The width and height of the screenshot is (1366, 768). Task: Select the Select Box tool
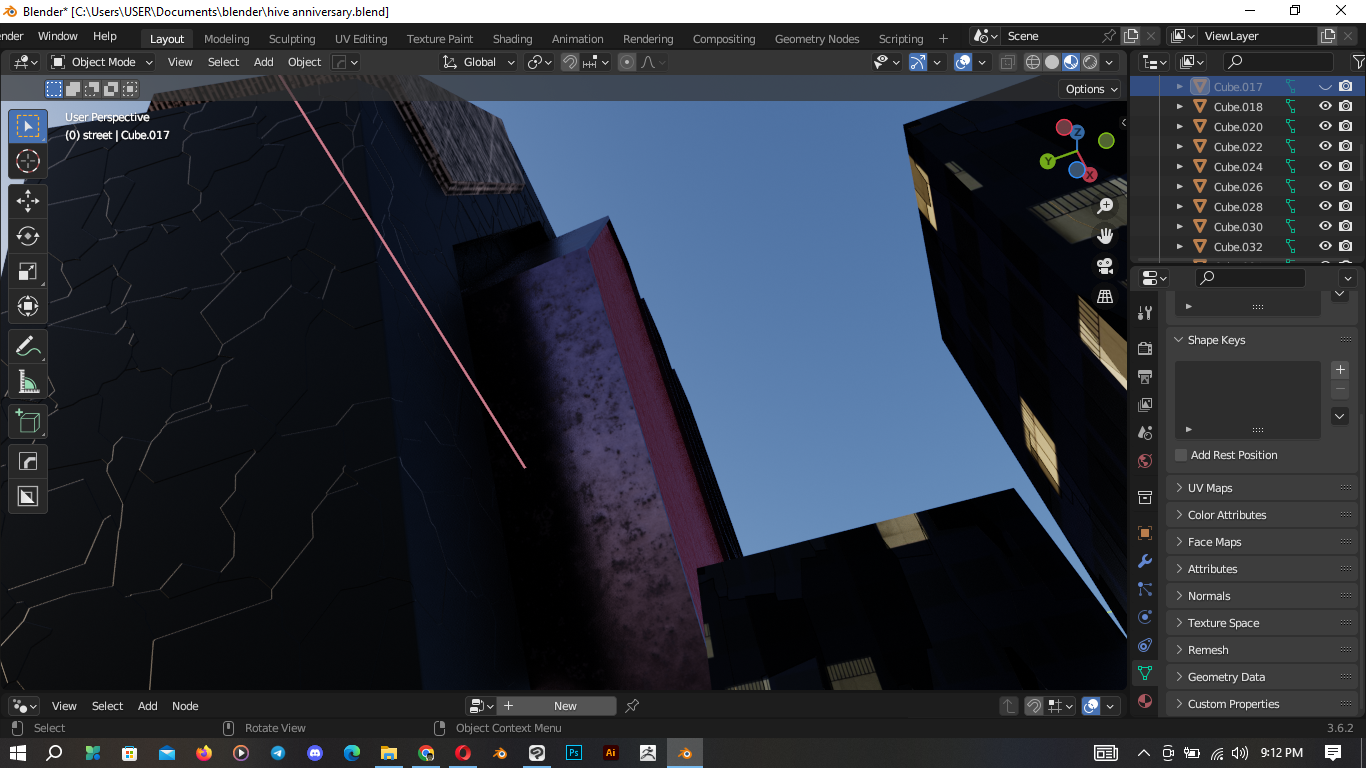[28, 126]
